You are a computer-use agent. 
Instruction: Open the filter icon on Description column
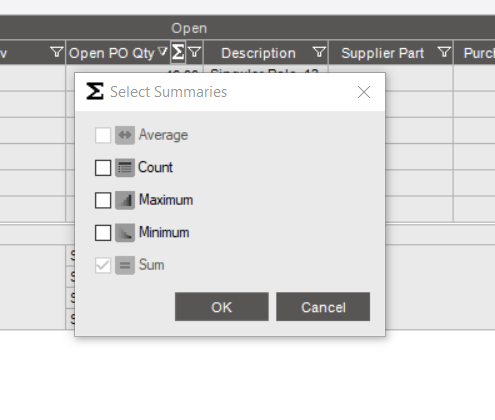[x=319, y=52]
